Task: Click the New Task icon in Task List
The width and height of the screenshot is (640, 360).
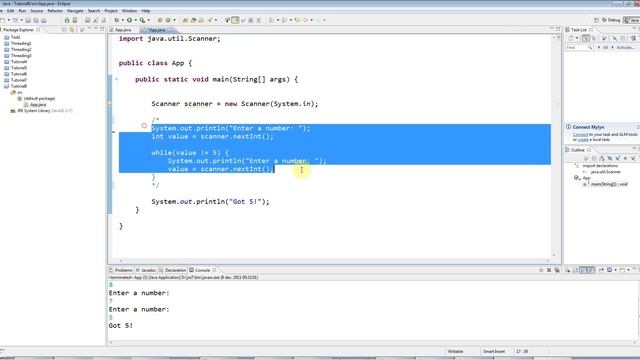Action: [571, 38]
